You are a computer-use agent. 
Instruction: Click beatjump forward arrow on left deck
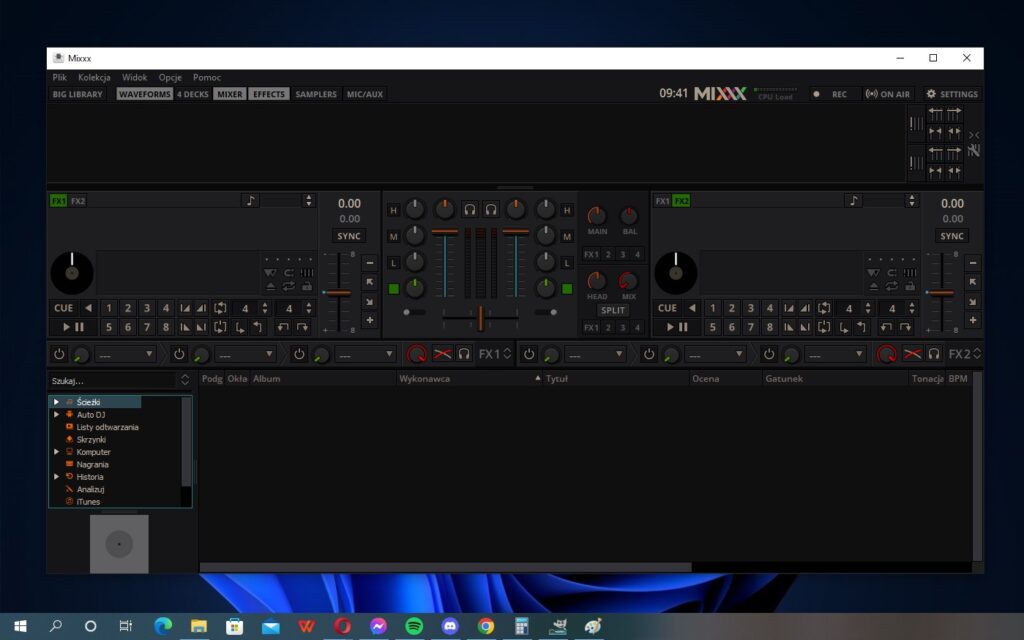point(302,327)
